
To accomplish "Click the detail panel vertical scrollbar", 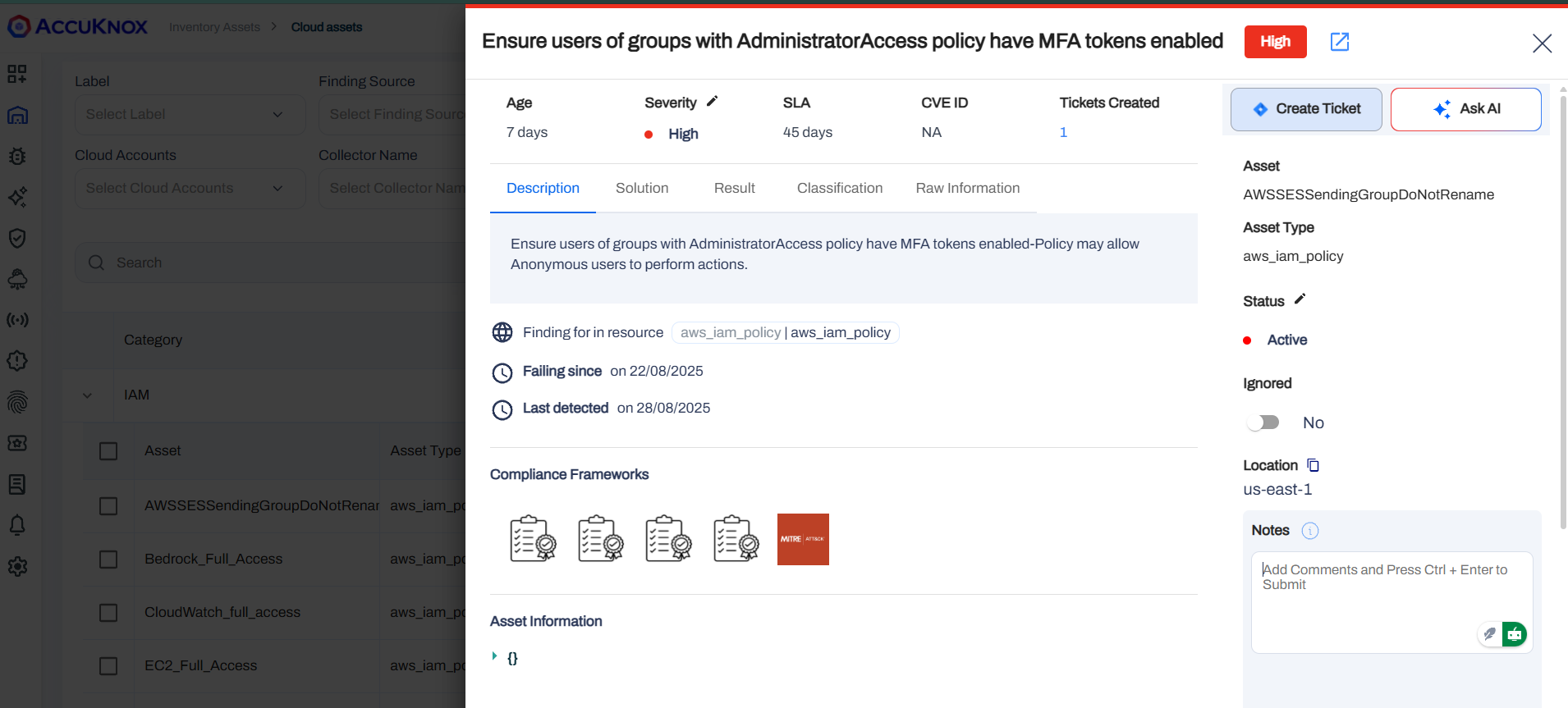I will 1562,312.
